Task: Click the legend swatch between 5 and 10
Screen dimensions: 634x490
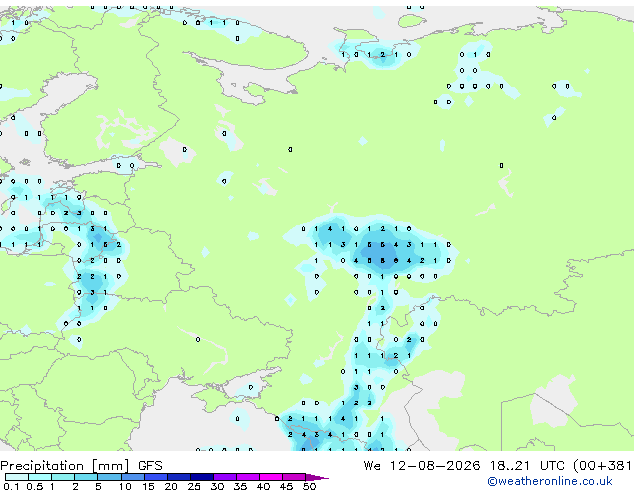Action: coord(109,477)
